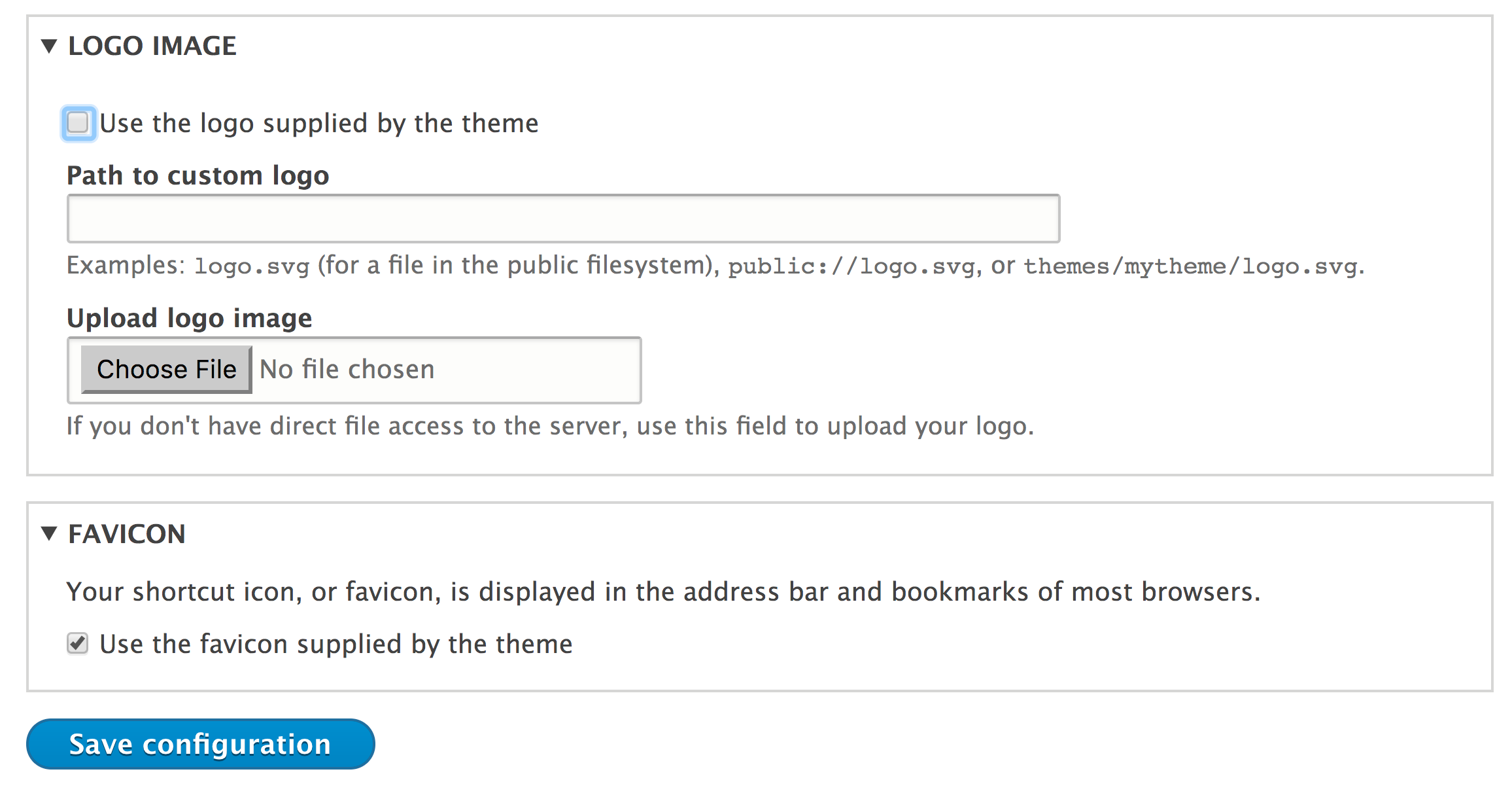Enable 'Use the logo supplied by the theme'
This screenshot has width=1512, height=797.
78,123
